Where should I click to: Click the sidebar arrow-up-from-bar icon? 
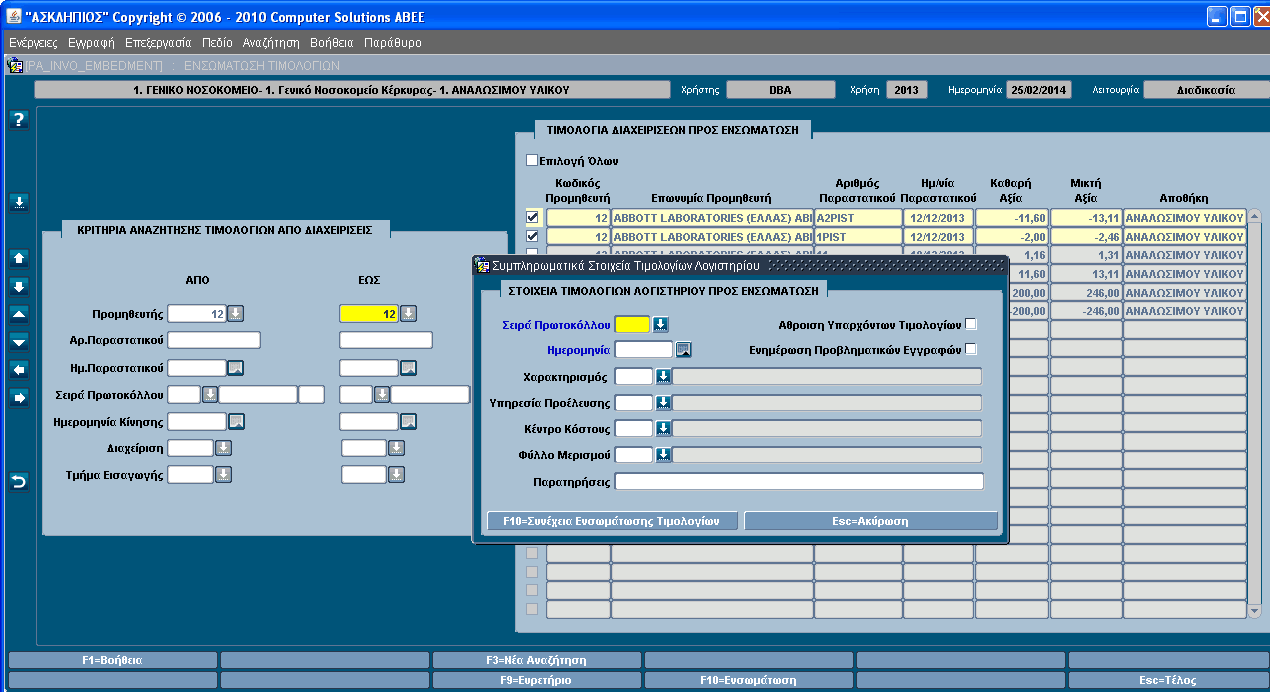(x=19, y=257)
